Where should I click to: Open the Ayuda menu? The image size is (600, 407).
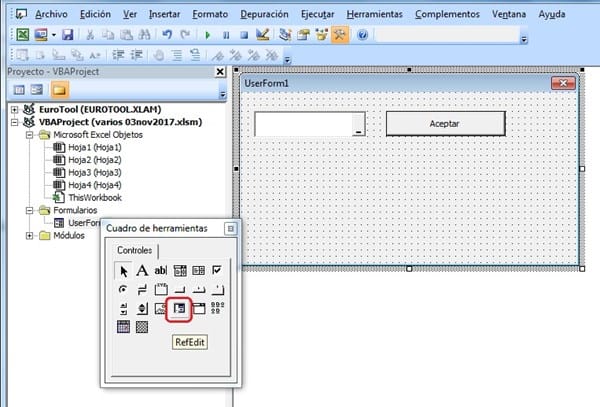pos(552,15)
